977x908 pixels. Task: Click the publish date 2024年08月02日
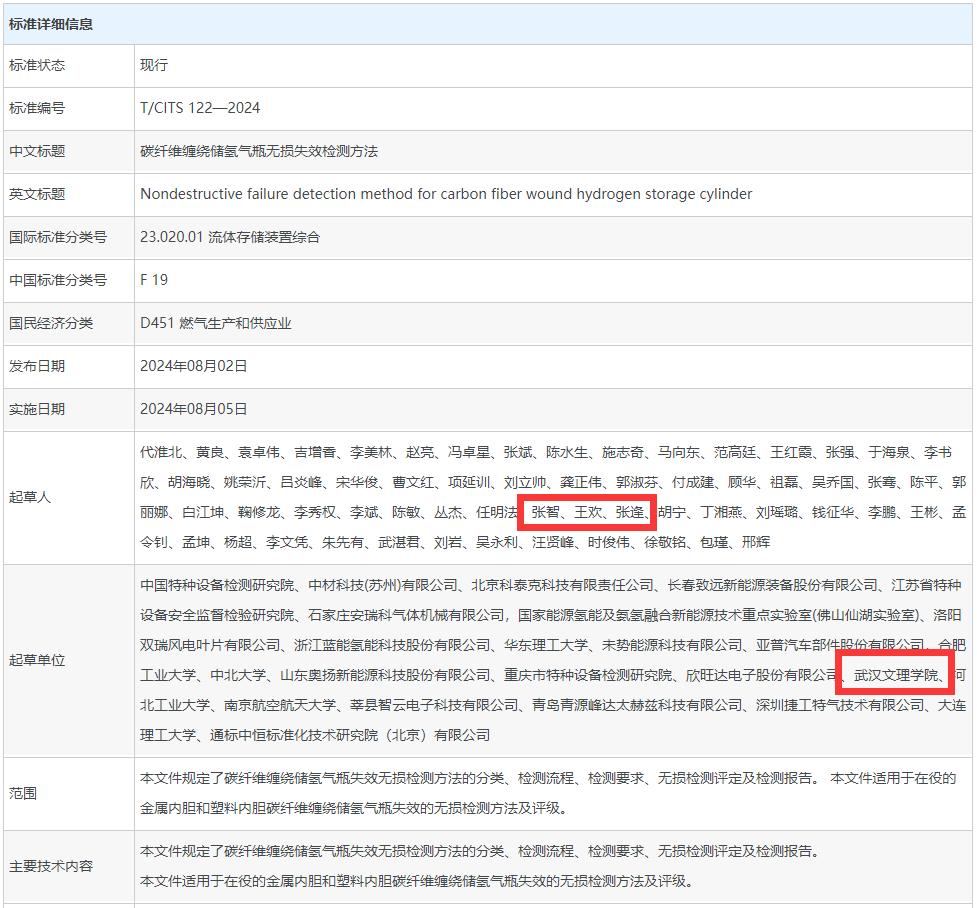coord(193,366)
